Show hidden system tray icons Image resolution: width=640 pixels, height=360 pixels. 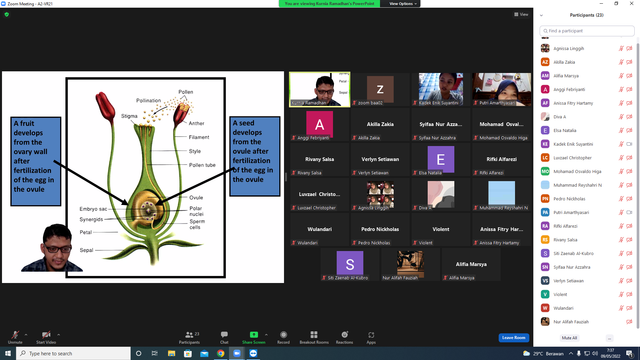click(x=571, y=353)
